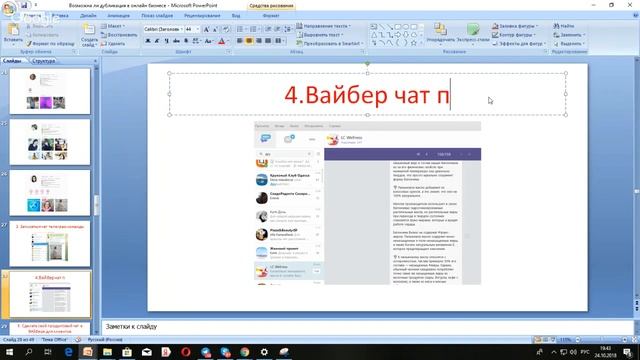The width and height of the screenshot is (640, 360).
Task: Switch to the Structure (Структура) pane tab
Action: tap(43, 61)
